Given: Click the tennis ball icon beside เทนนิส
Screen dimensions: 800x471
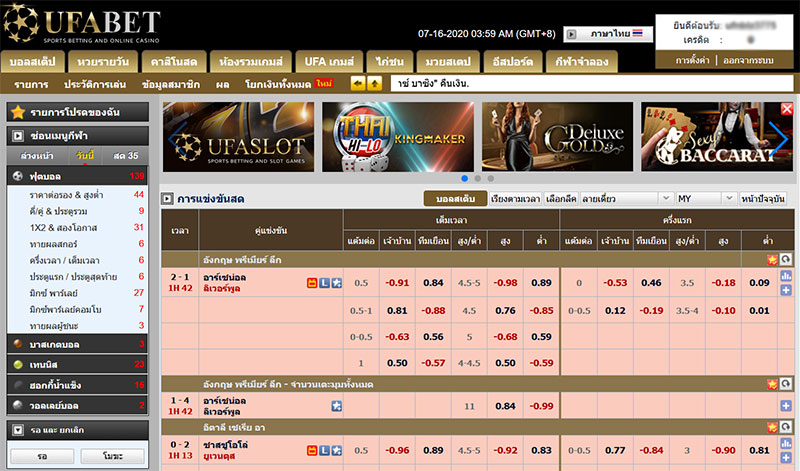Looking at the screenshot, I should [18, 364].
